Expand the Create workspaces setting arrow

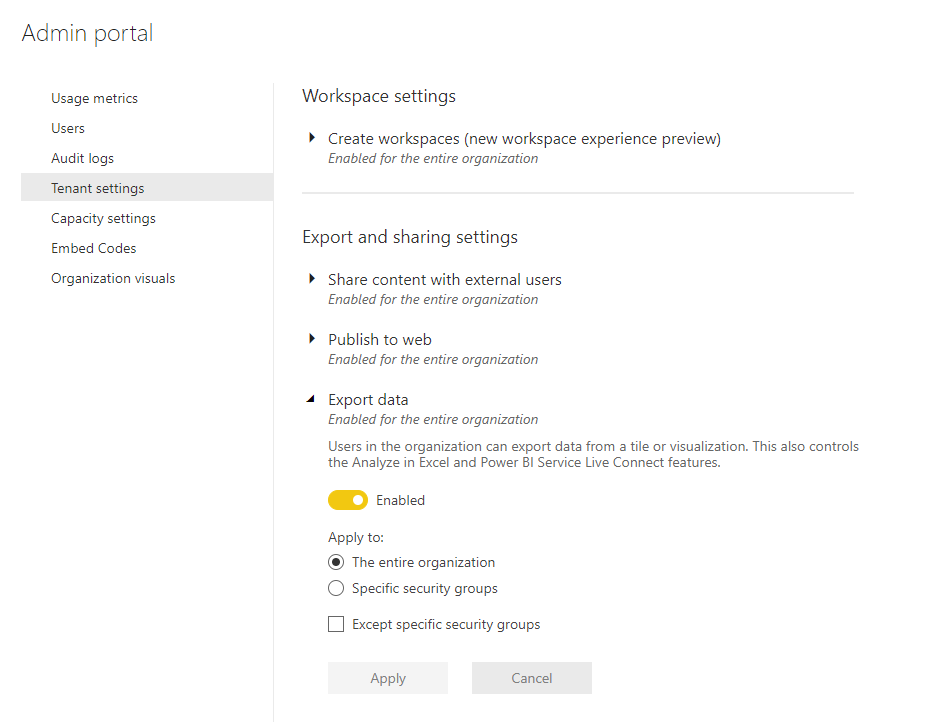point(312,138)
